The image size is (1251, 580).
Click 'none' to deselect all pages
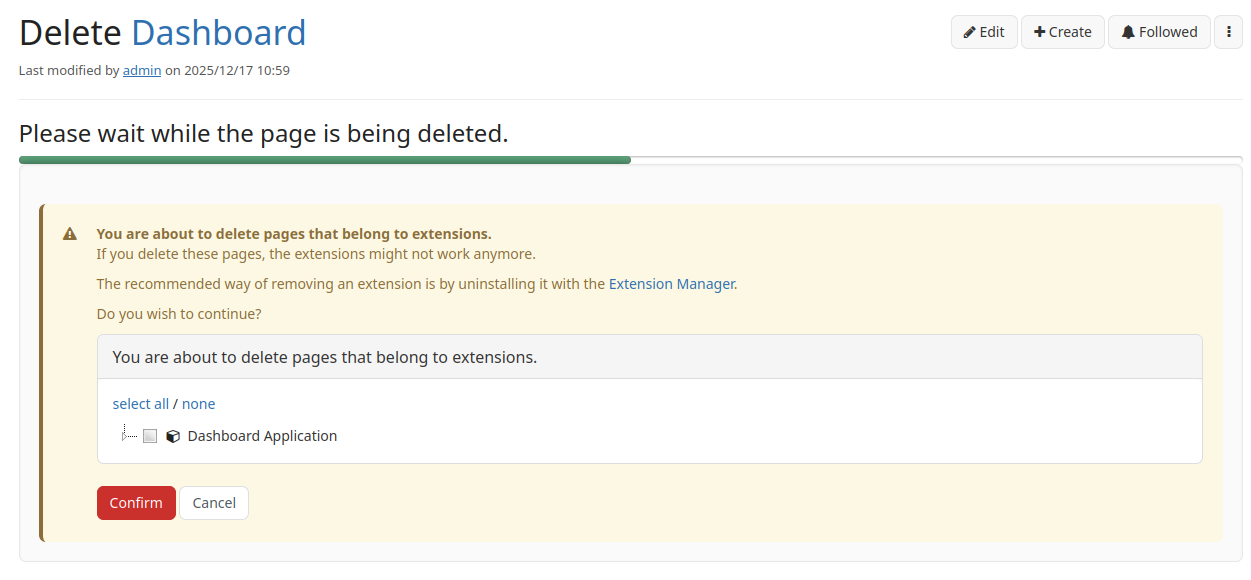tap(198, 404)
